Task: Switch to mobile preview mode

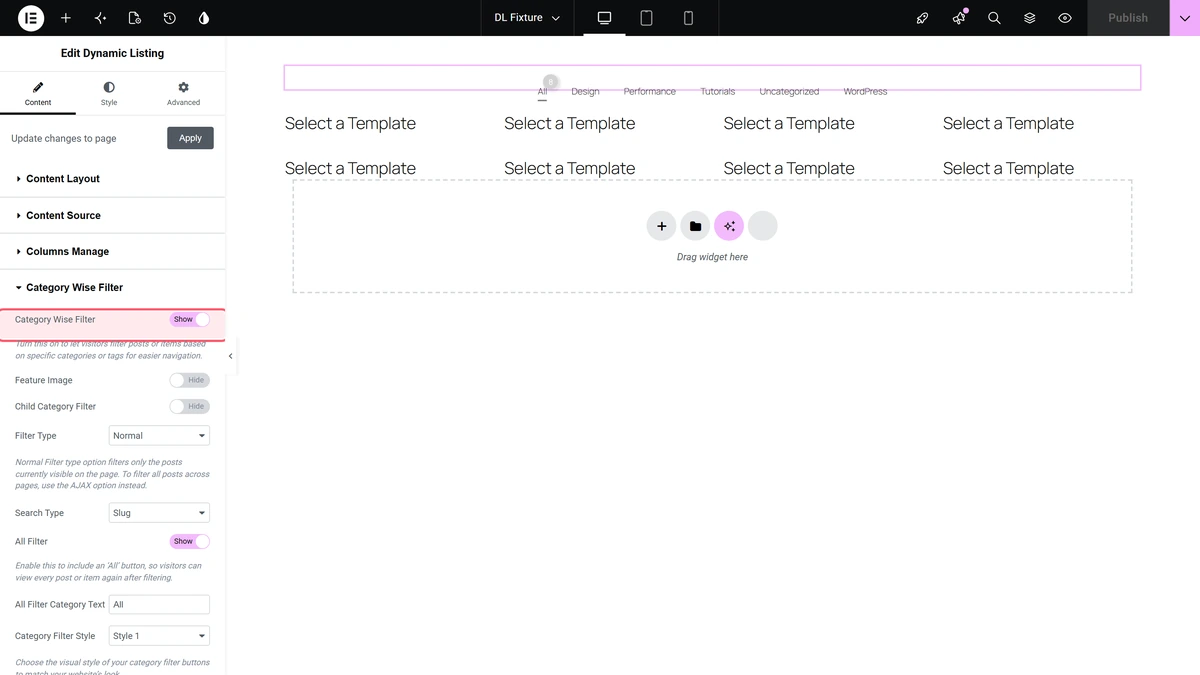Action: tap(688, 18)
